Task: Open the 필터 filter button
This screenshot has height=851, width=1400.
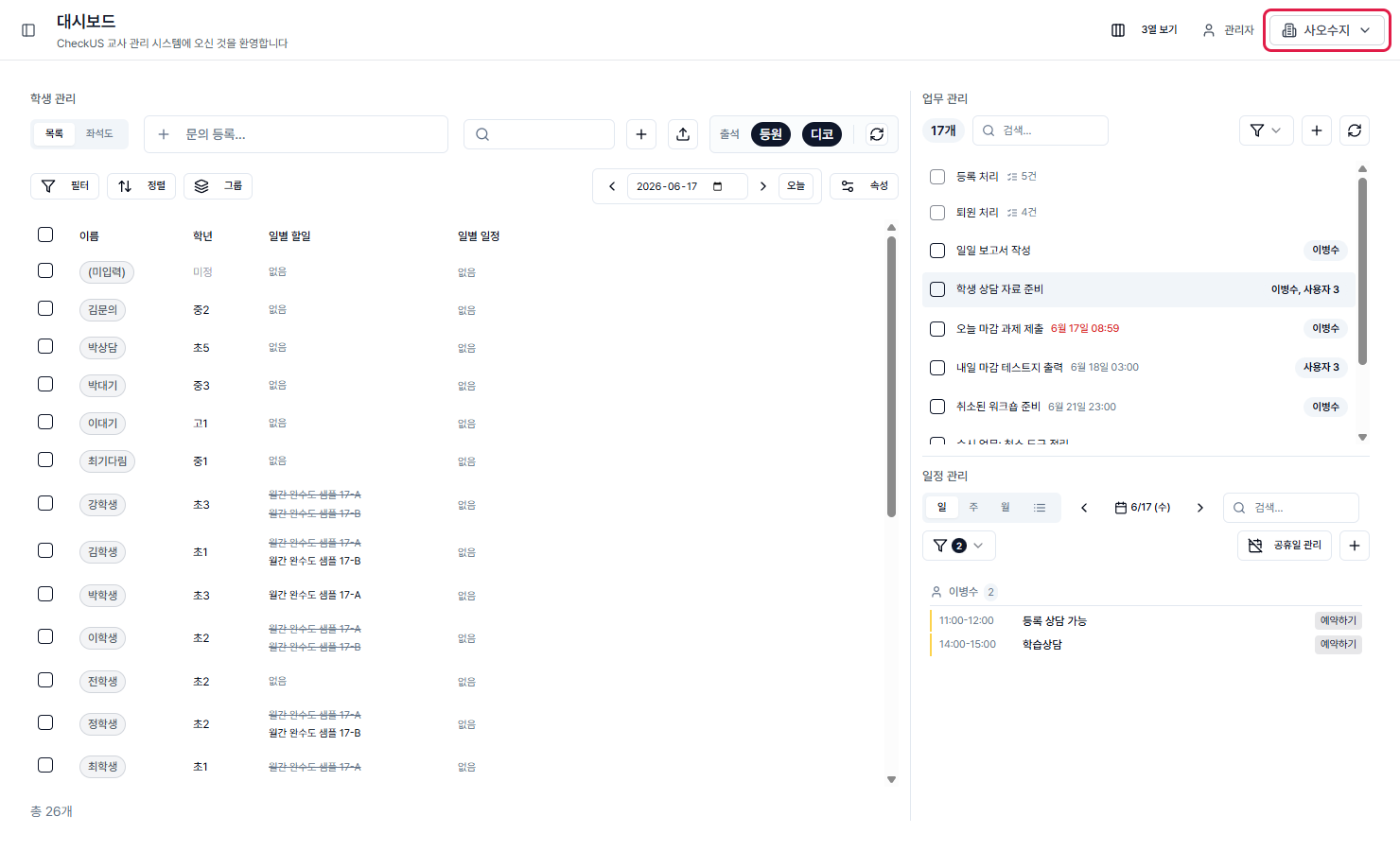Action: click(x=65, y=186)
